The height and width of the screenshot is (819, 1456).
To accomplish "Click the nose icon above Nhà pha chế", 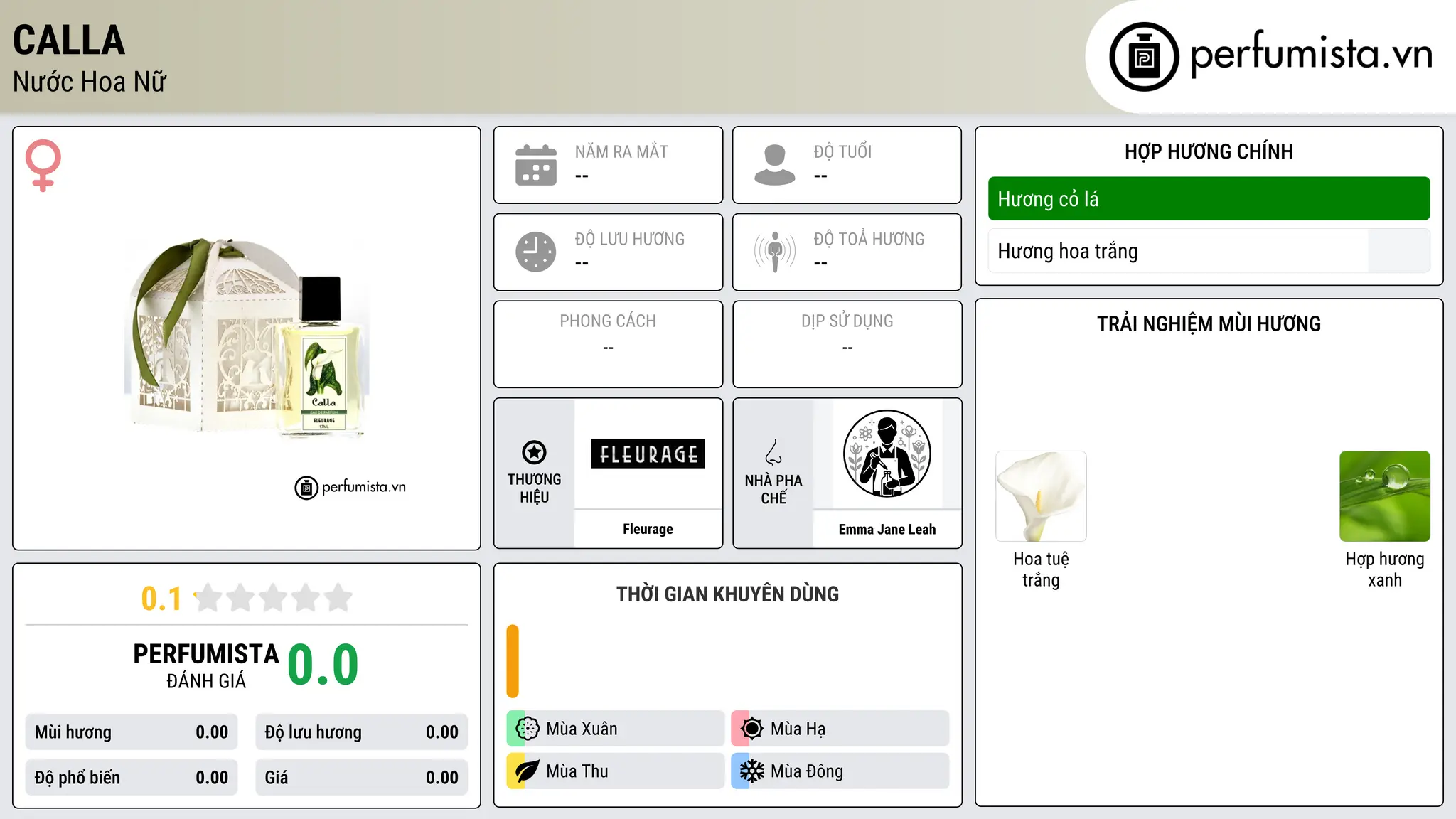I will coord(773,452).
